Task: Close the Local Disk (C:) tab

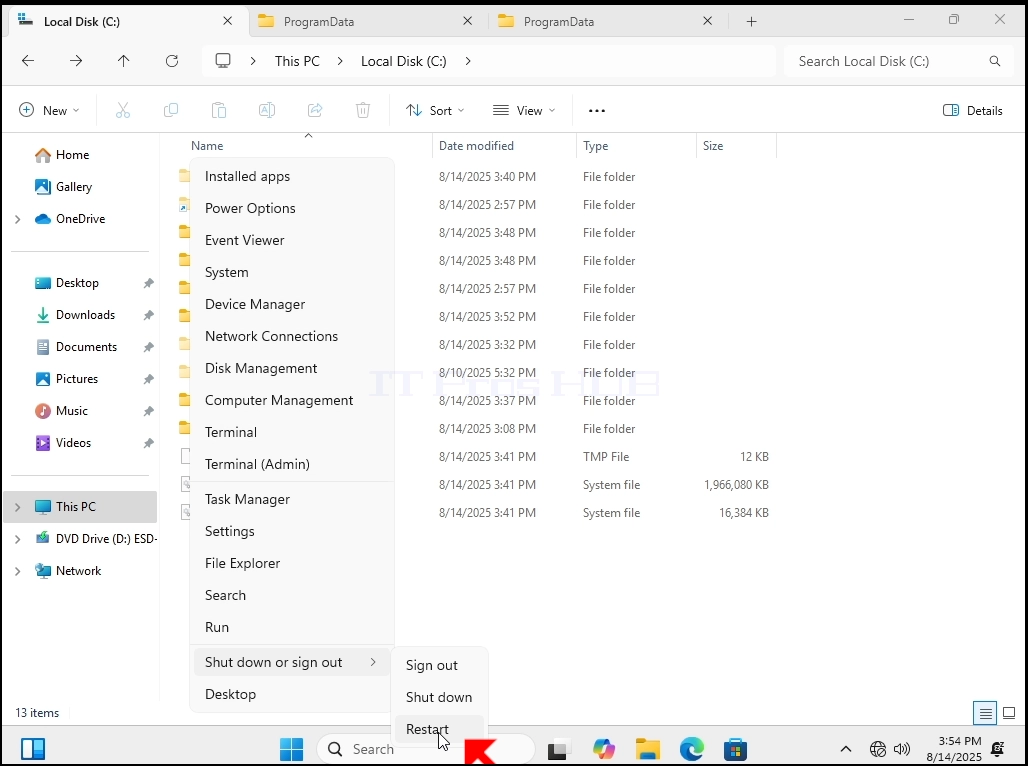Action: [227, 21]
